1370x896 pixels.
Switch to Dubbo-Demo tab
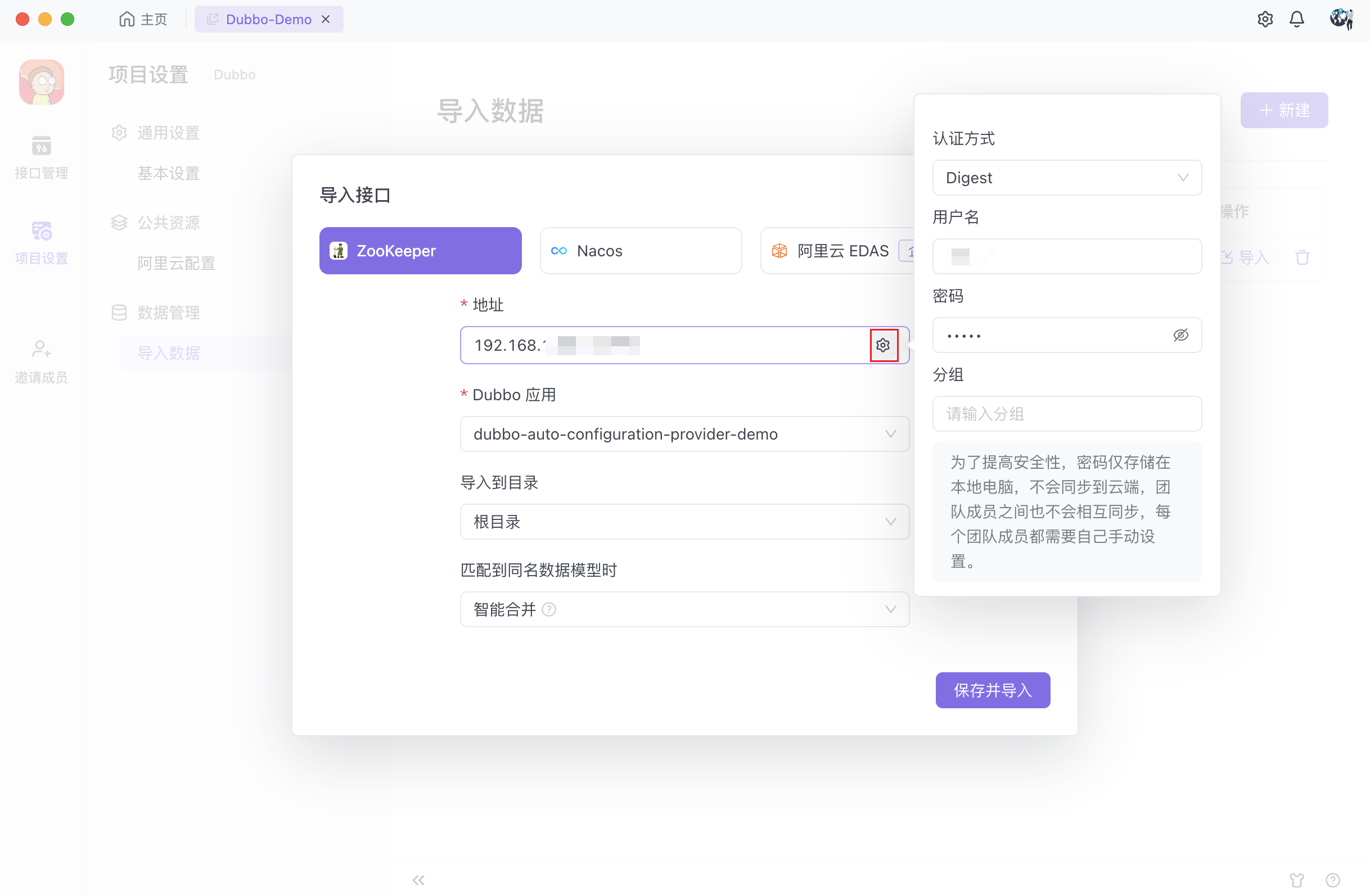pyautogui.click(x=268, y=20)
